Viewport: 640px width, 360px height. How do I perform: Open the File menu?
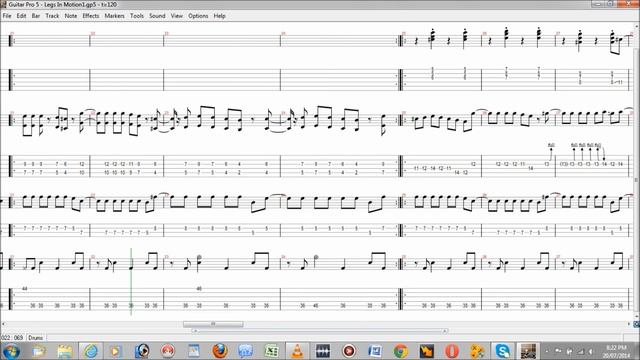click(x=7, y=16)
